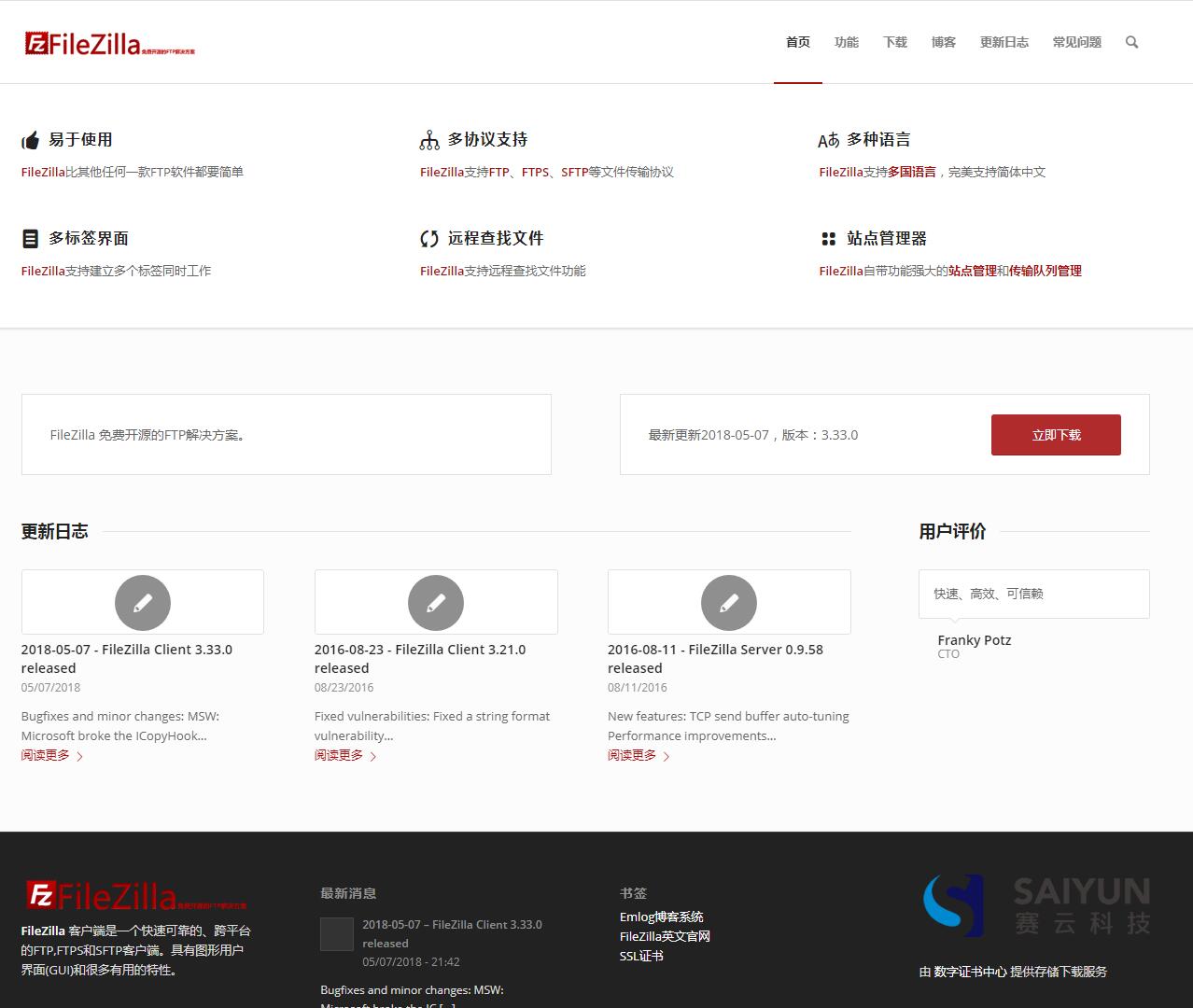
Task: Click the 多标签界面 heading
Action: click(89, 238)
